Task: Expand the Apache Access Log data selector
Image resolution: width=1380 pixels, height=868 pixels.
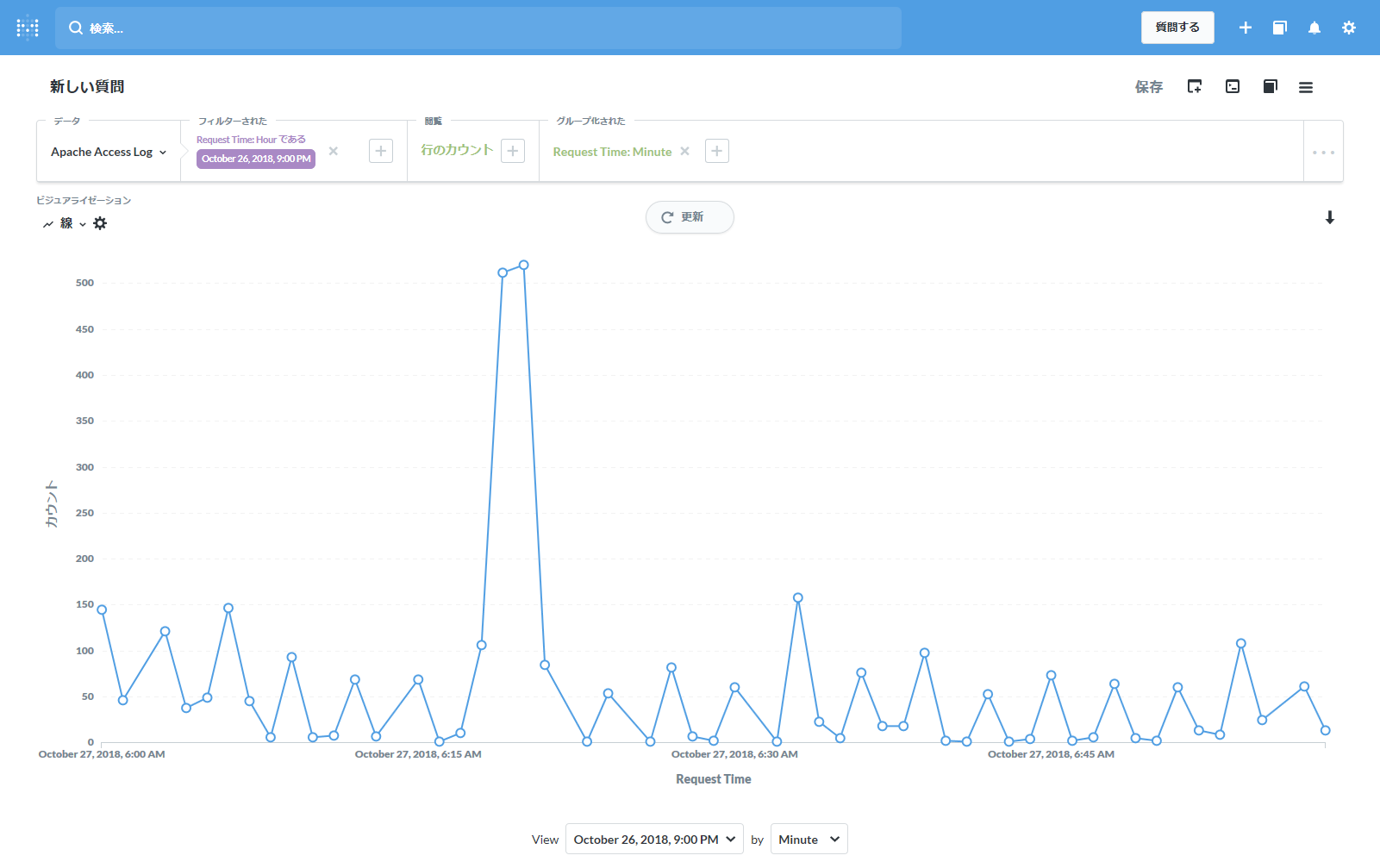Action: (x=109, y=152)
